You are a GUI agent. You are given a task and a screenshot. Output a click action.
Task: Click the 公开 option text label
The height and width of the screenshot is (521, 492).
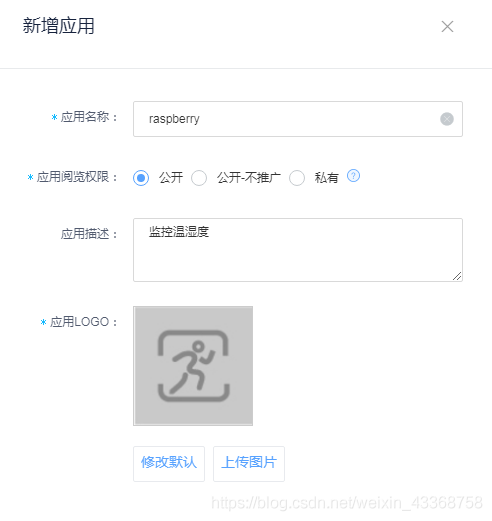pyautogui.click(x=171, y=178)
